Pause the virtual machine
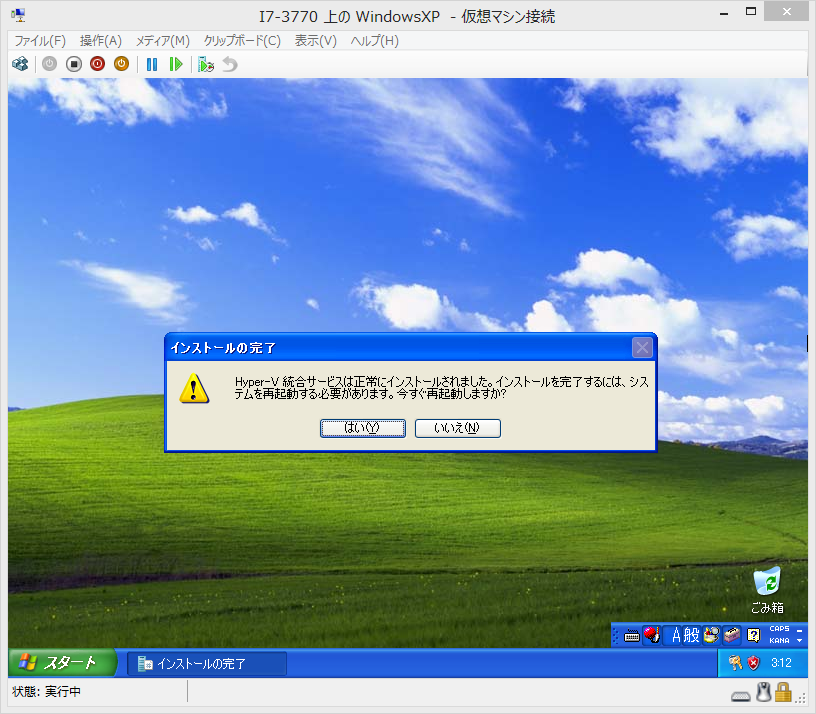 tap(152, 64)
